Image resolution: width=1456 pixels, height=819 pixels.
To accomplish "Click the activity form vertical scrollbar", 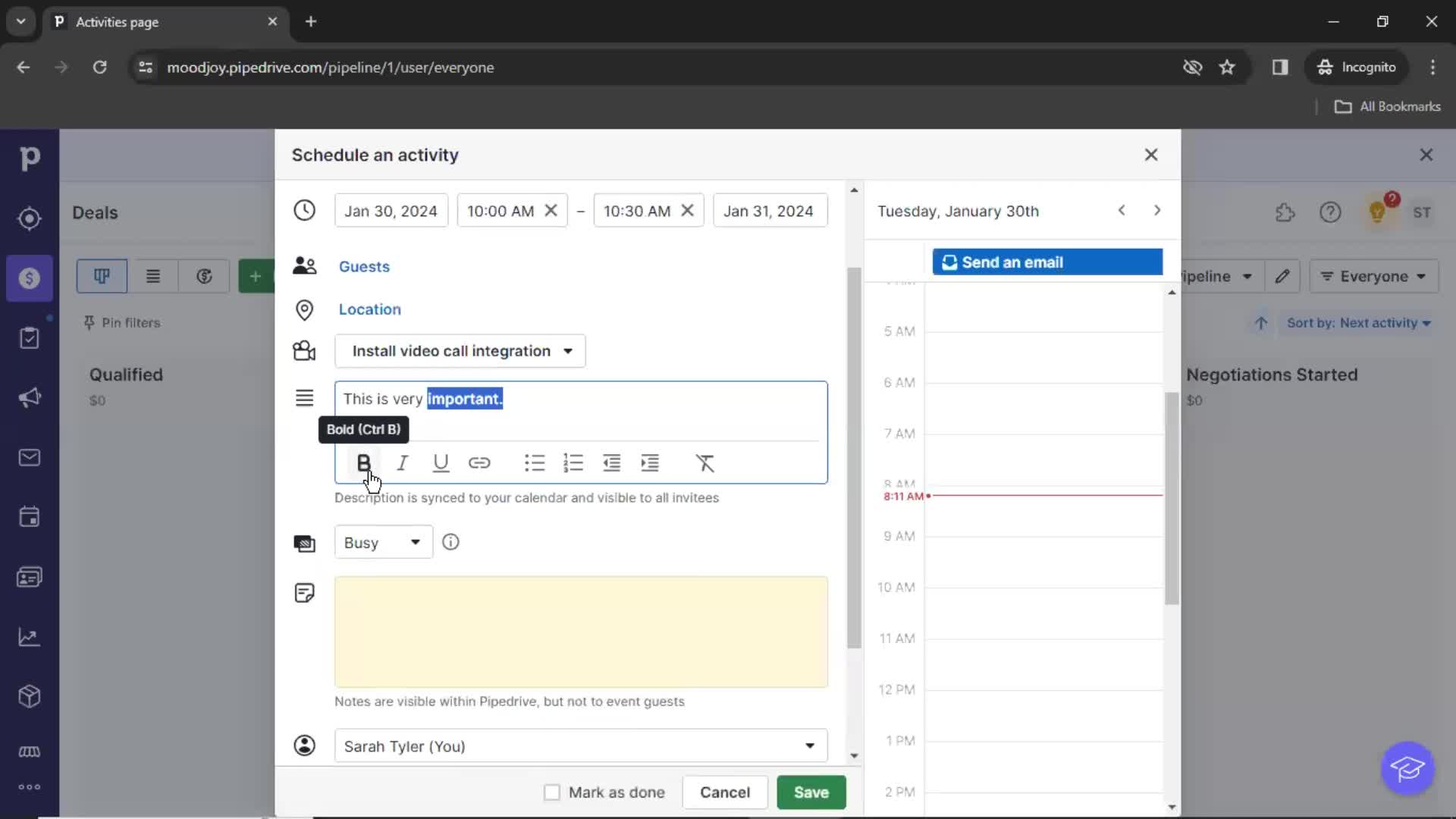I will click(x=854, y=457).
